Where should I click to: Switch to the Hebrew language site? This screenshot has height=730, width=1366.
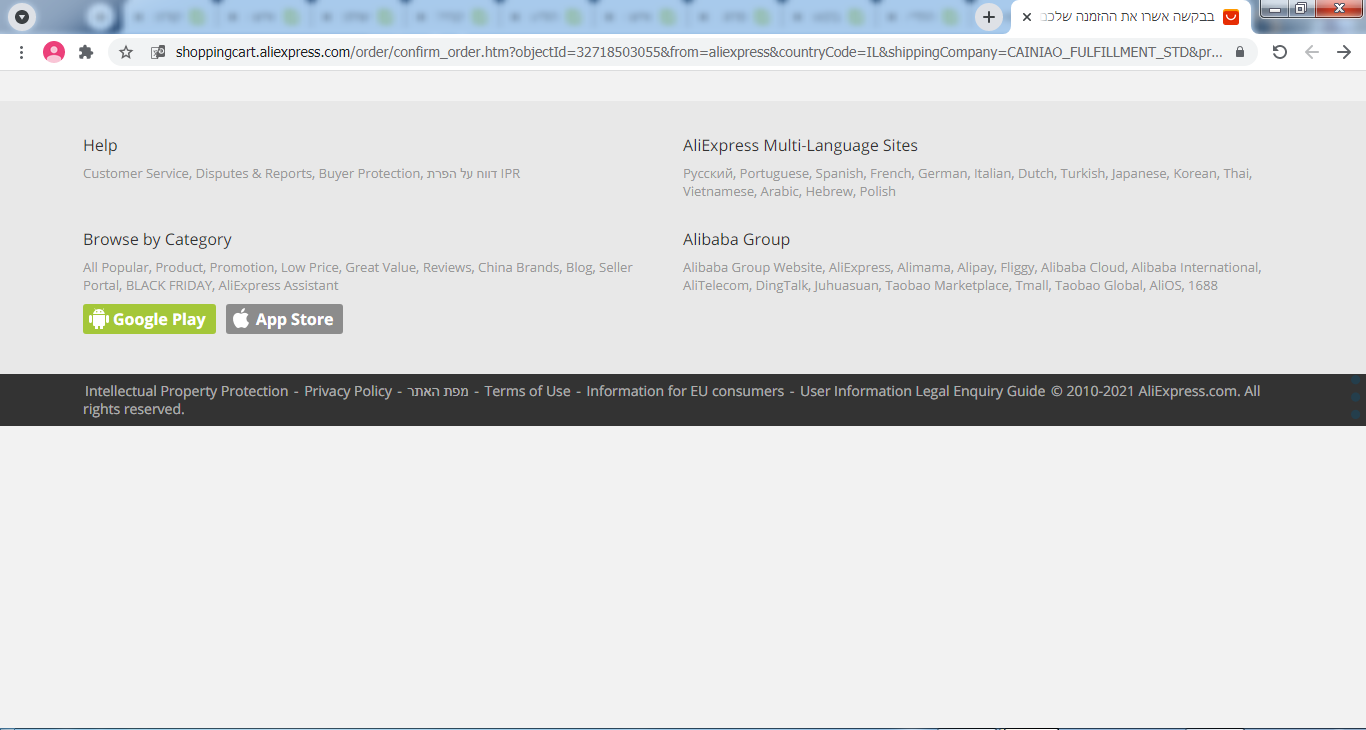point(829,191)
